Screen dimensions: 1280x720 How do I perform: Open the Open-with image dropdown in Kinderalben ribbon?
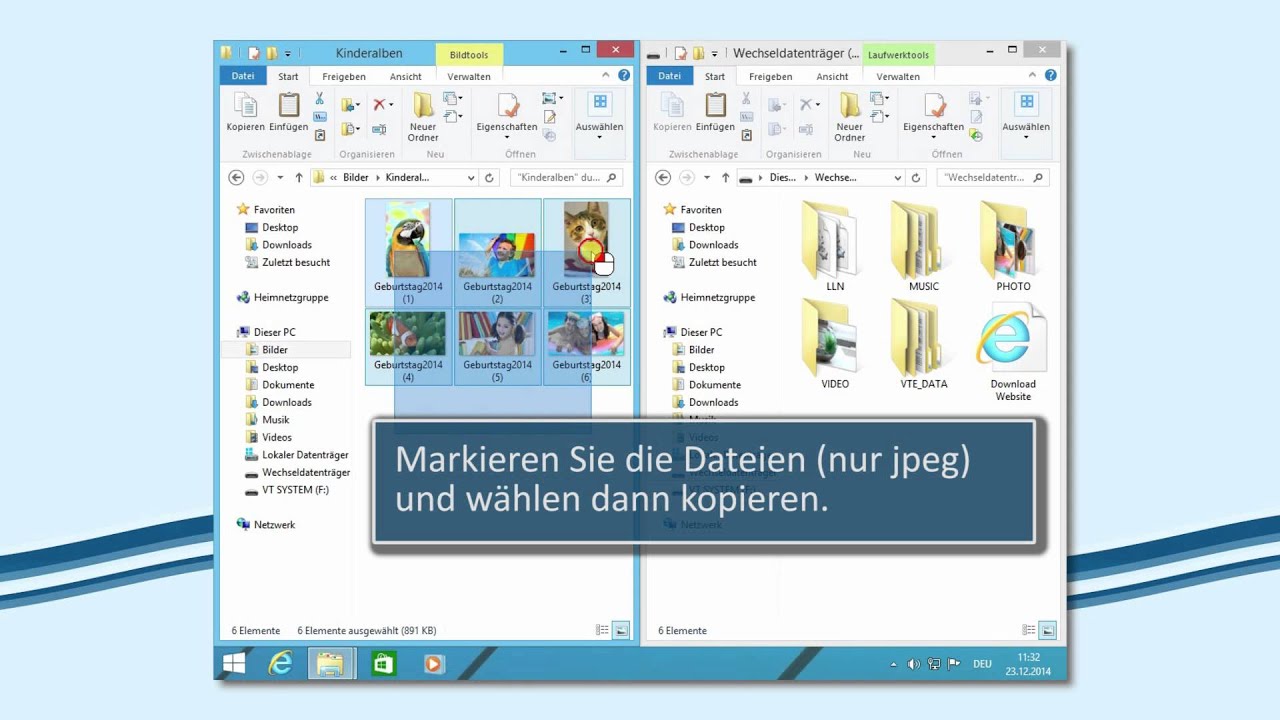click(x=553, y=98)
